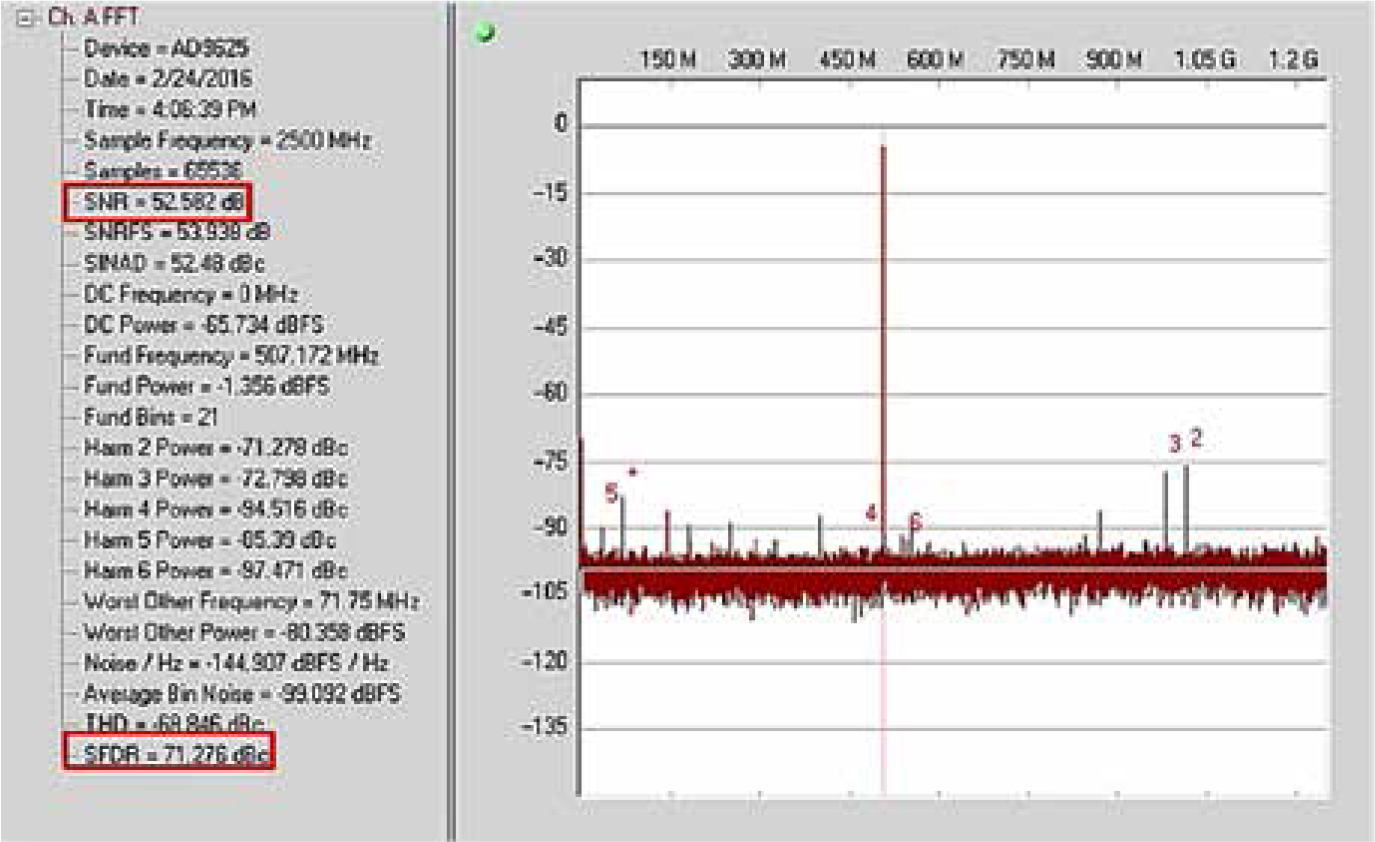The width and height of the screenshot is (1375, 842).
Task: Click harmonic marker 5 near the left spurs
Action: (x=611, y=492)
